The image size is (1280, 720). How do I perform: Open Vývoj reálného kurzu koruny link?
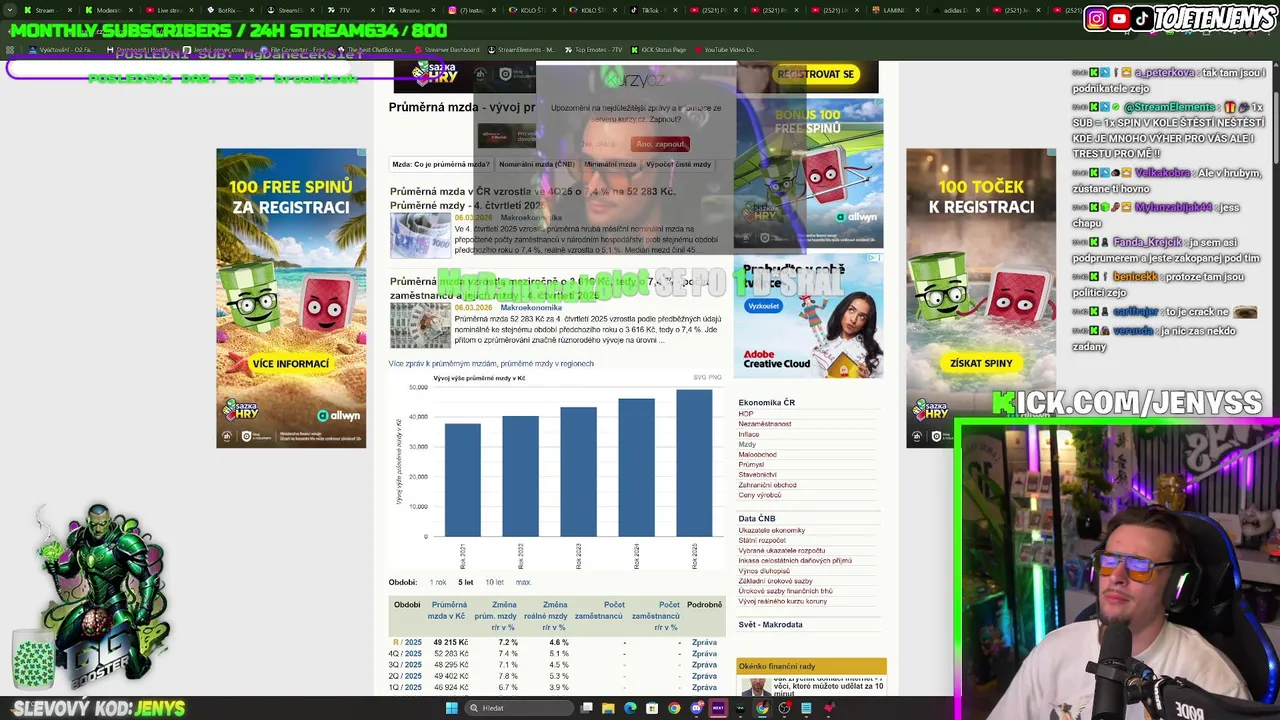(783, 601)
